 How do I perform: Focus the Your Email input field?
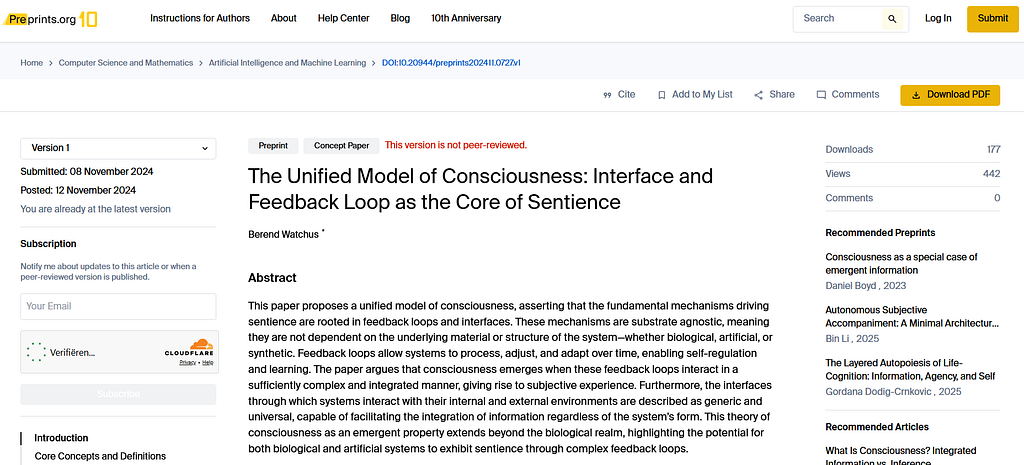(118, 306)
